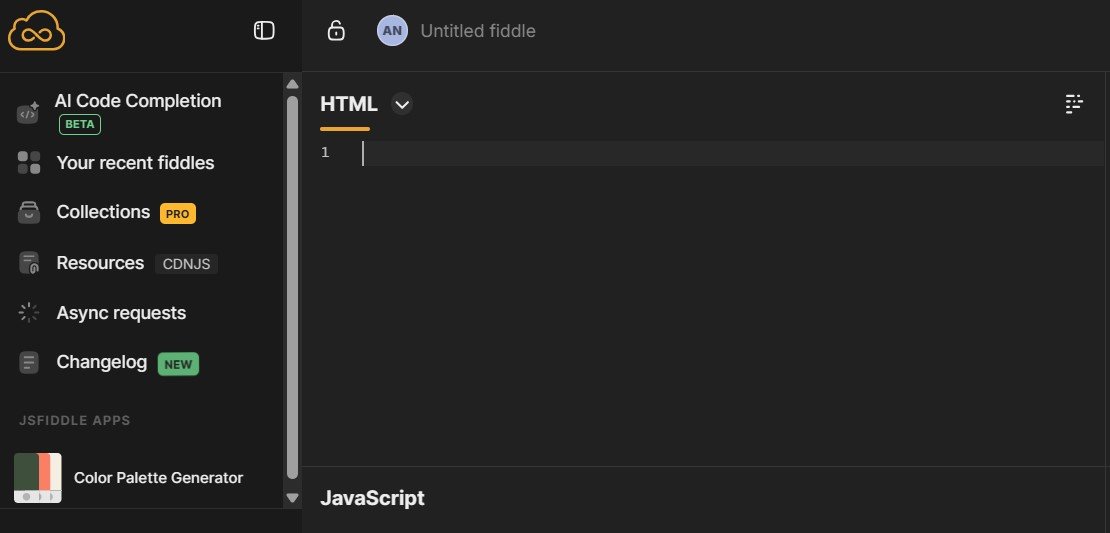The height and width of the screenshot is (533, 1110).
Task: Click into HTML editor line 1
Action: [x=733, y=153]
